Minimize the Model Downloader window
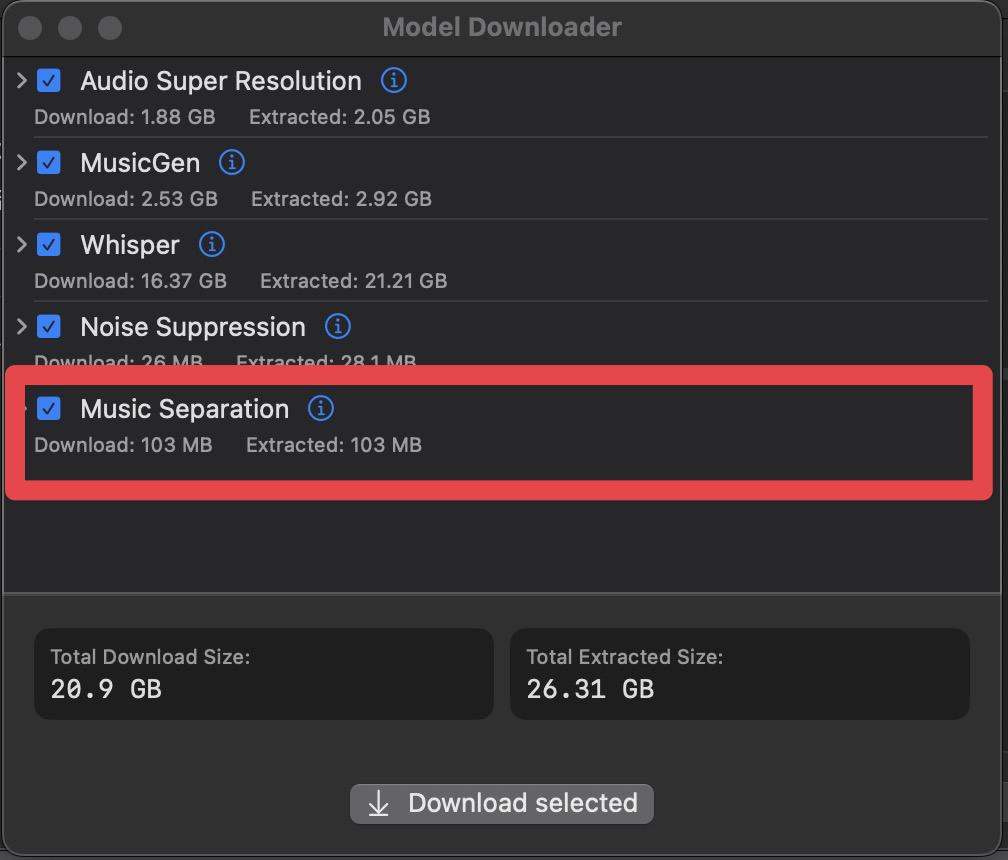The image size is (1008, 860). (x=69, y=27)
